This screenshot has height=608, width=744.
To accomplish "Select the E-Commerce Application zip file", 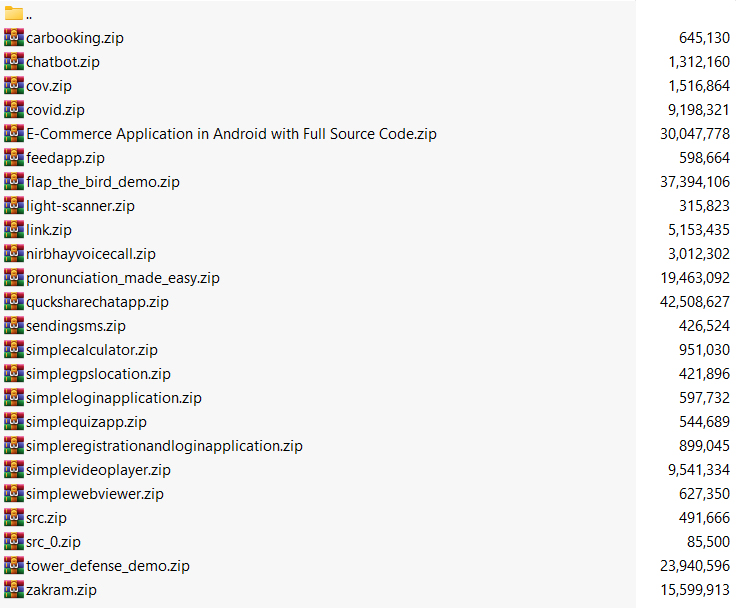I will [x=231, y=134].
